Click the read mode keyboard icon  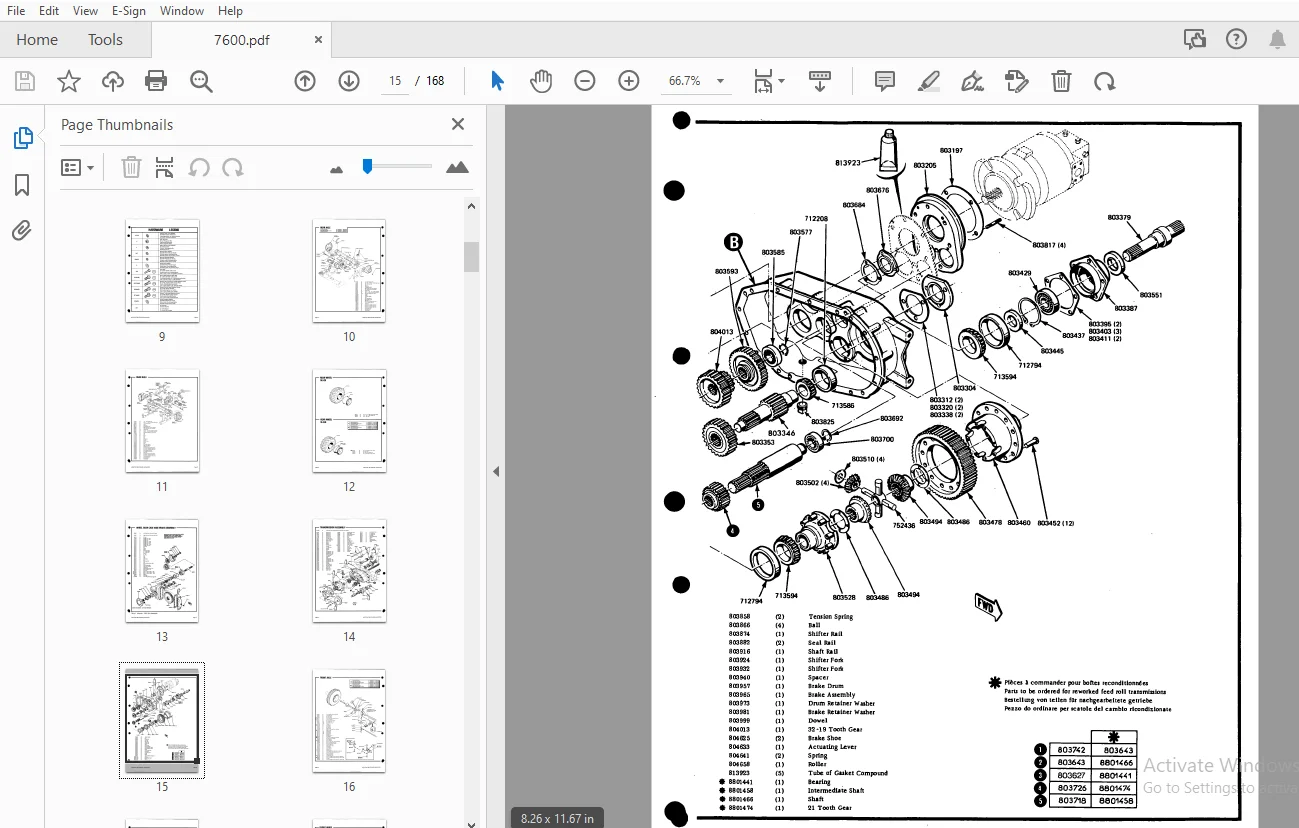point(820,81)
